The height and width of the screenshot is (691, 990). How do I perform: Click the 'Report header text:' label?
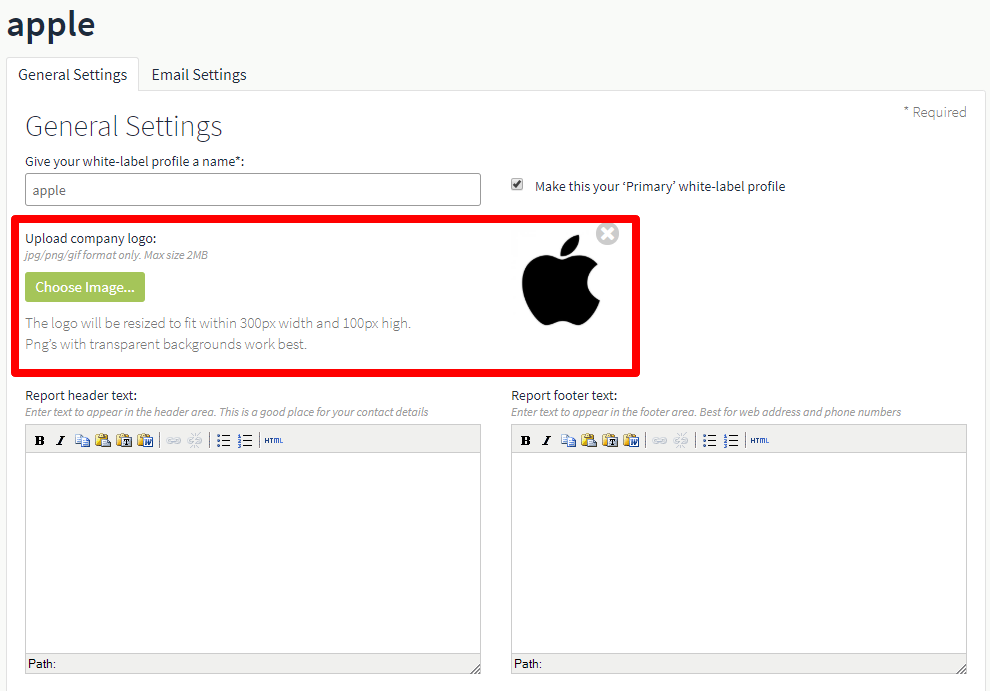[81, 395]
